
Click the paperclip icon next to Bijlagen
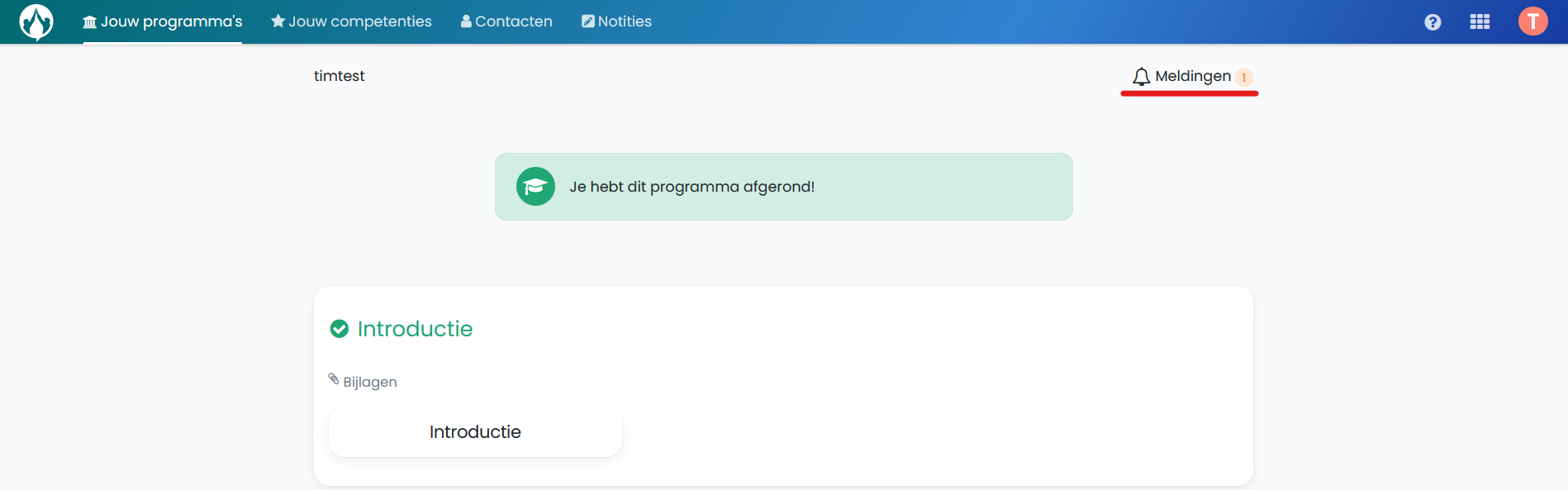coord(334,379)
